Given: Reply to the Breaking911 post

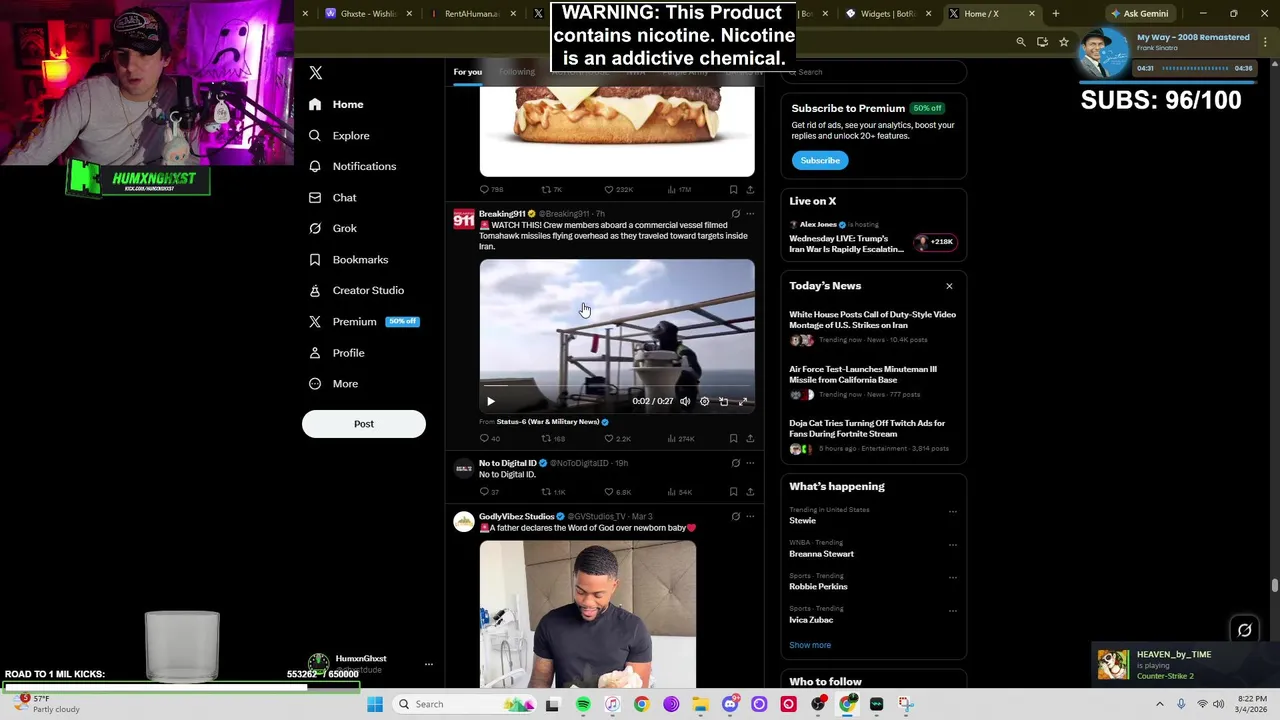Looking at the screenshot, I should coord(490,438).
